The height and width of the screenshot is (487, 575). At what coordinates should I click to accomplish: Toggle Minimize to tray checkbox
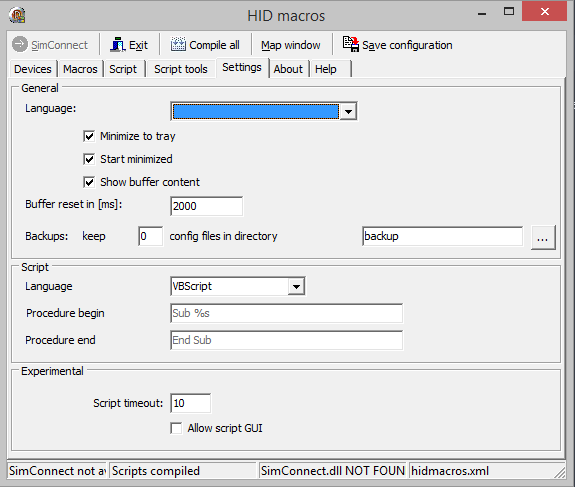coord(89,136)
